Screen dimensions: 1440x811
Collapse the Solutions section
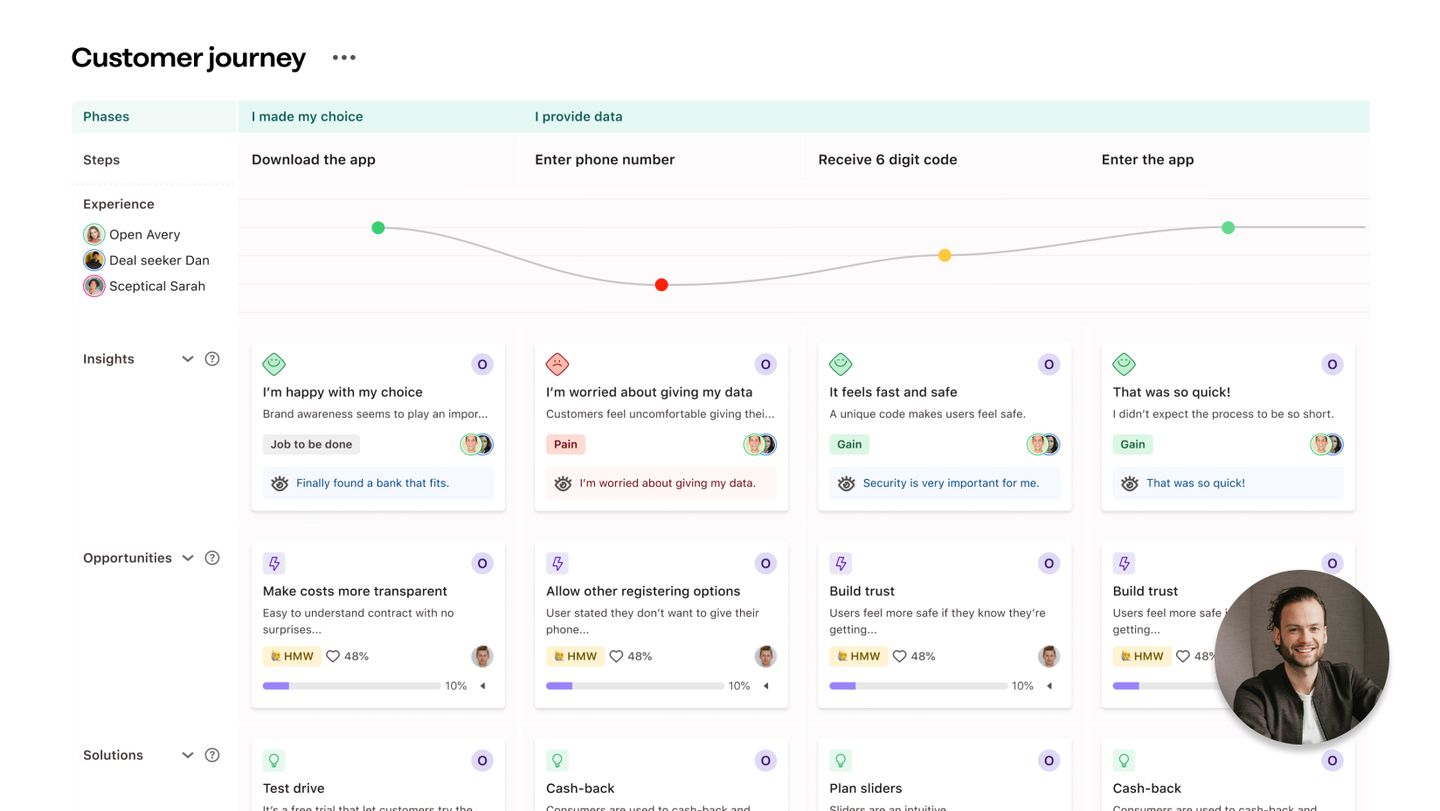tap(187, 754)
